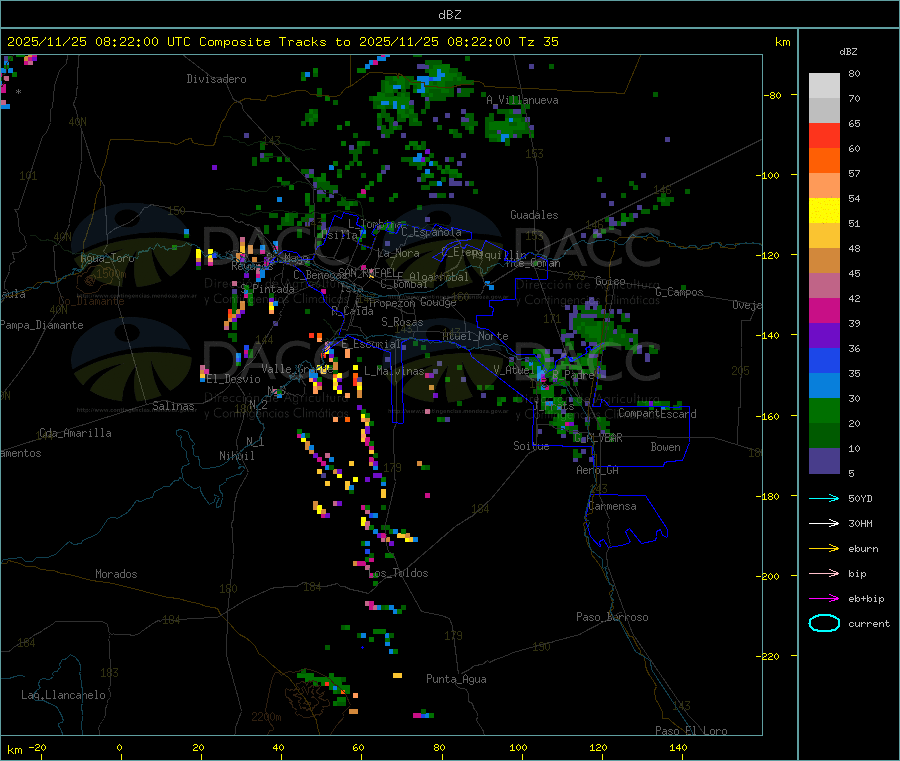Click the Agua_Toro map label
This screenshot has height=761, width=900.
107,258
